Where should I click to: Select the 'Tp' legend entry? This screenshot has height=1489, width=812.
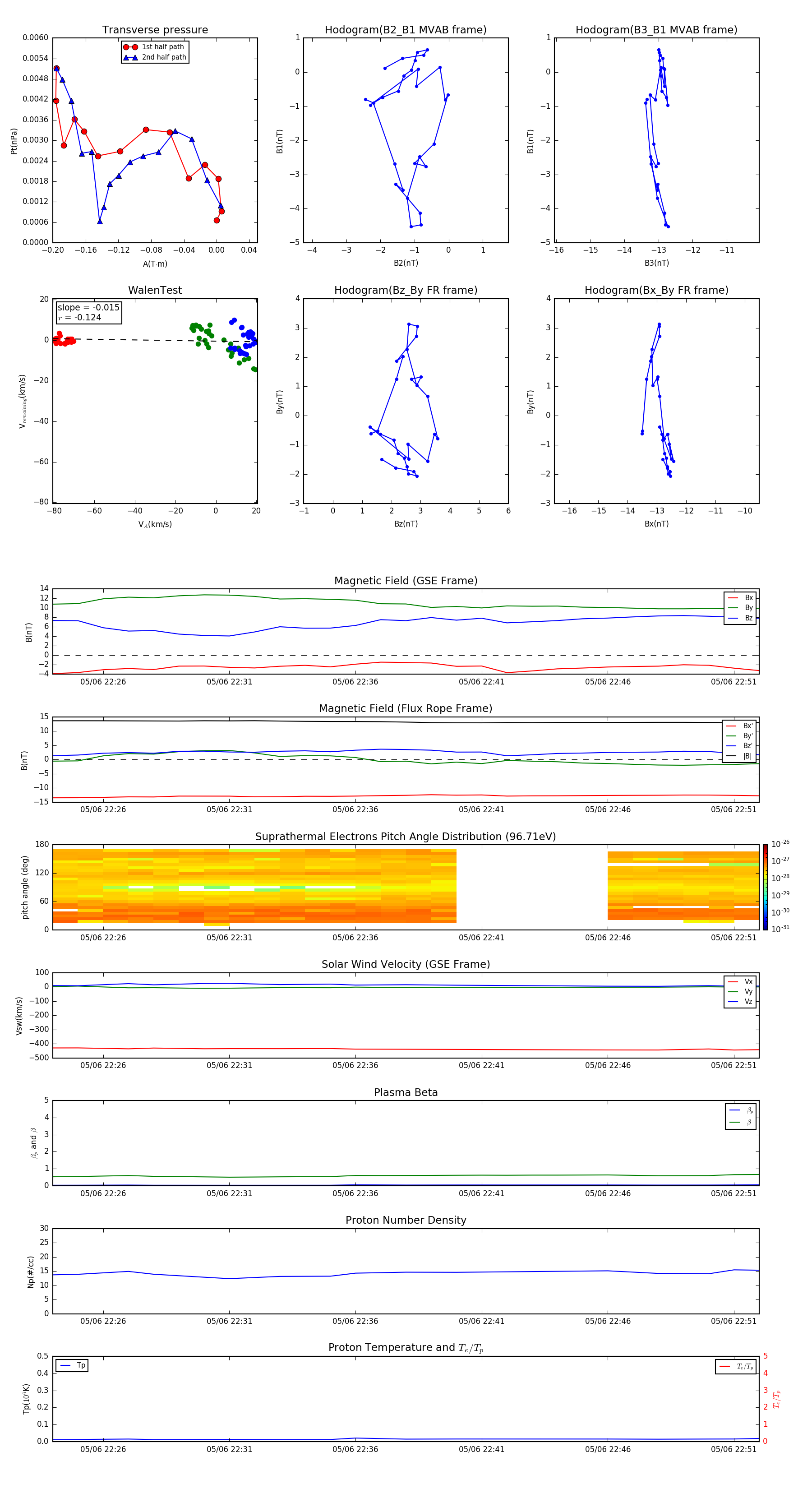(x=72, y=1365)
